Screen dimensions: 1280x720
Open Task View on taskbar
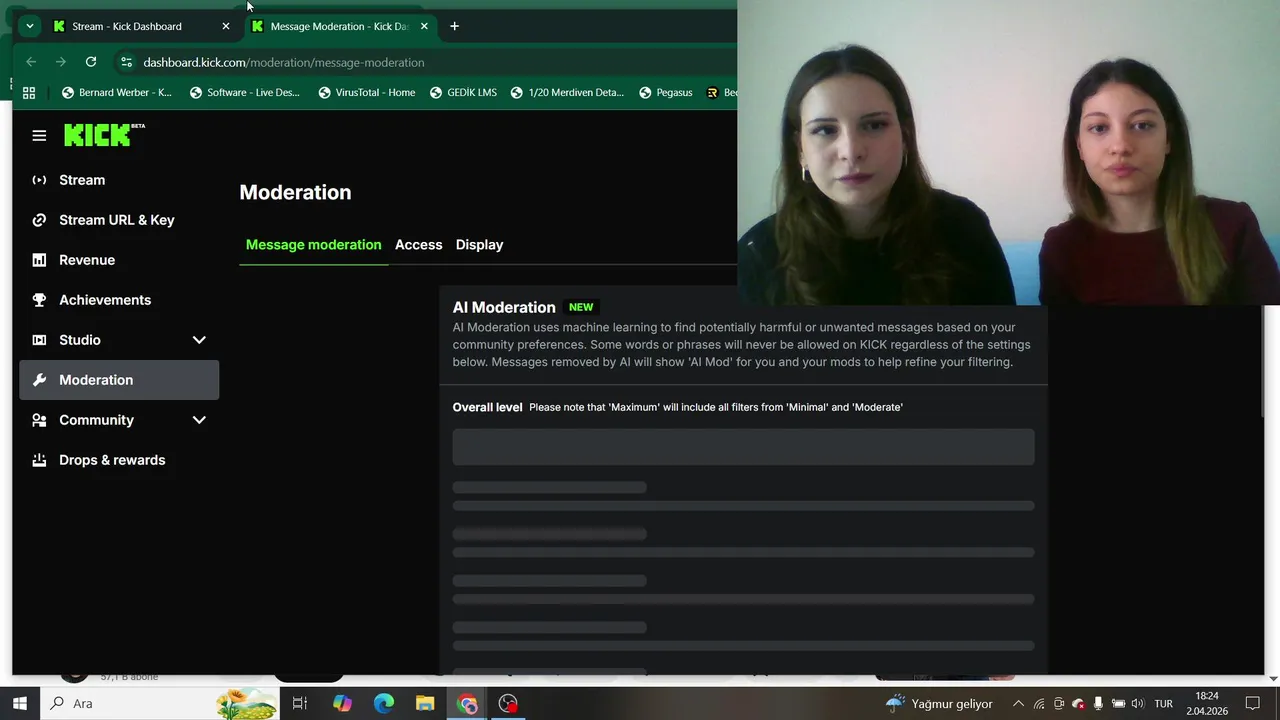point(299,703)
